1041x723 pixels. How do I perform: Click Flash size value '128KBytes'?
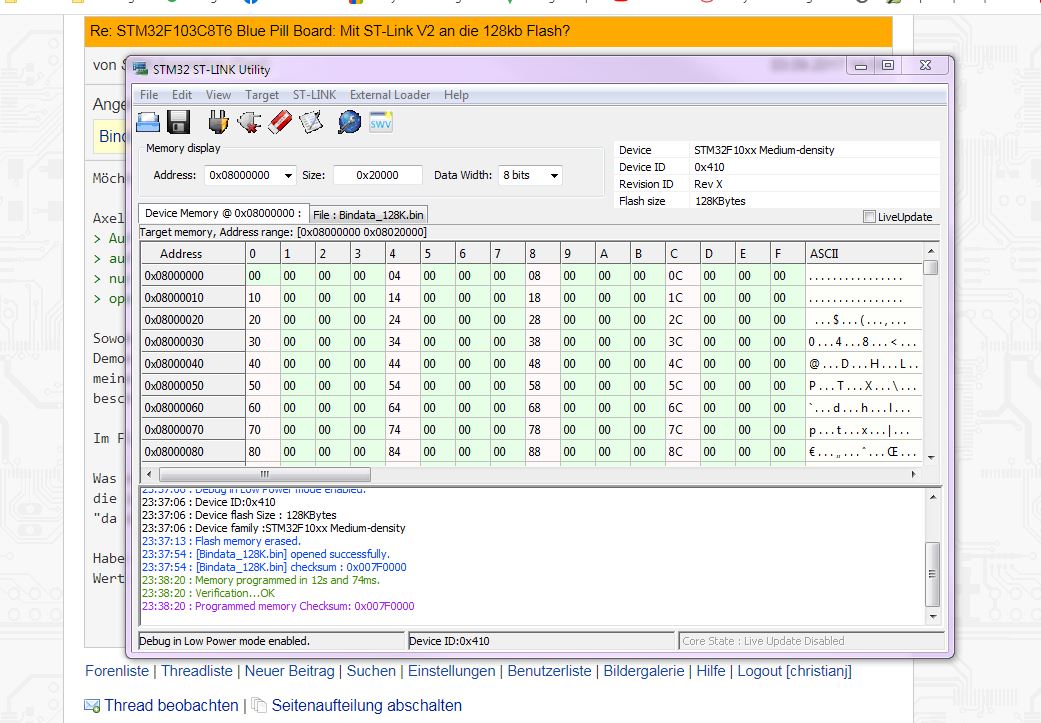coord(720,201)
